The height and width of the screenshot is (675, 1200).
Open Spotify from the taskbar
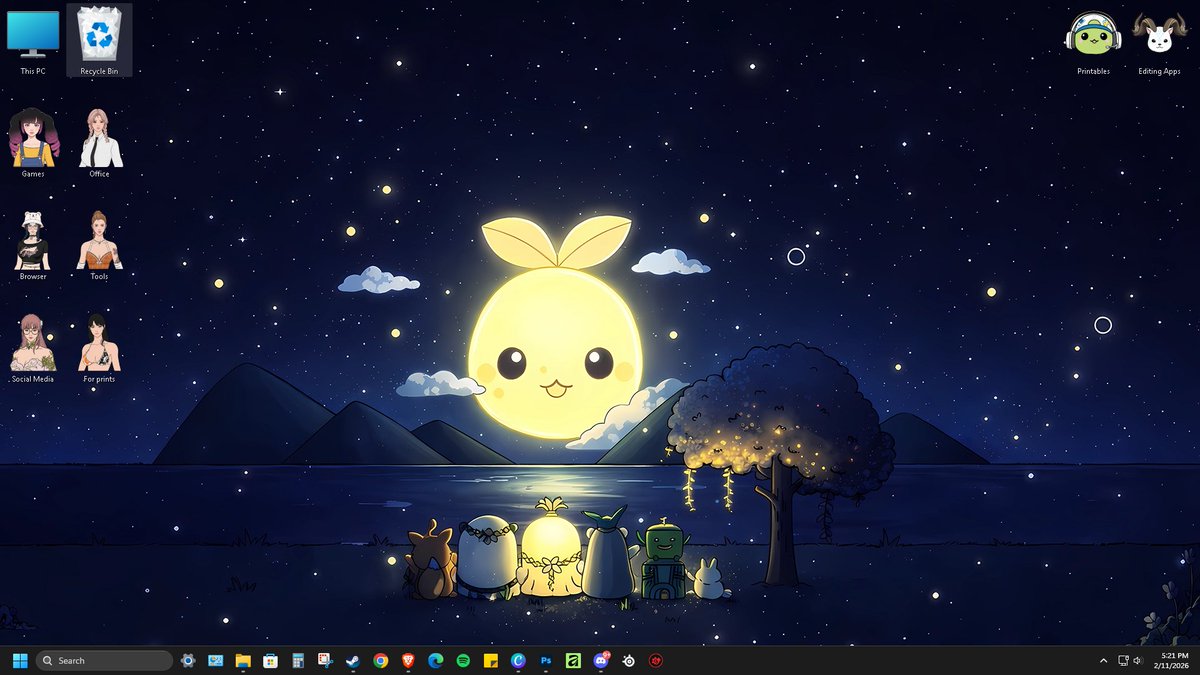pyautogui.click(x=463, y=660)
